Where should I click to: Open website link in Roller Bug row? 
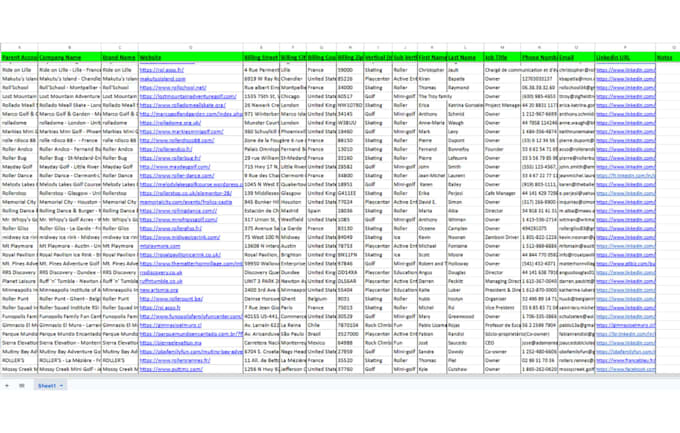170,158
